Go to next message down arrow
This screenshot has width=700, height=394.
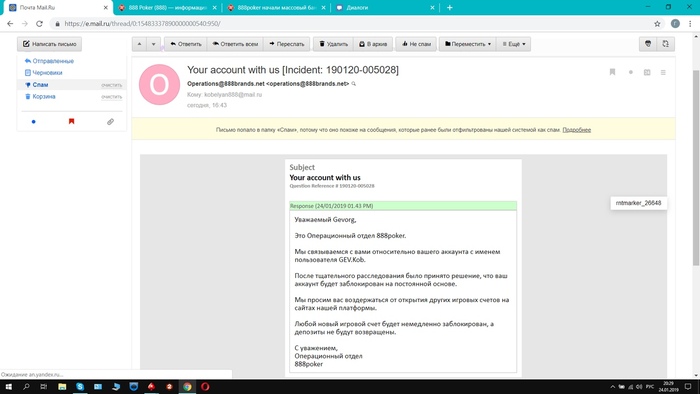click(x=154, y=44)
